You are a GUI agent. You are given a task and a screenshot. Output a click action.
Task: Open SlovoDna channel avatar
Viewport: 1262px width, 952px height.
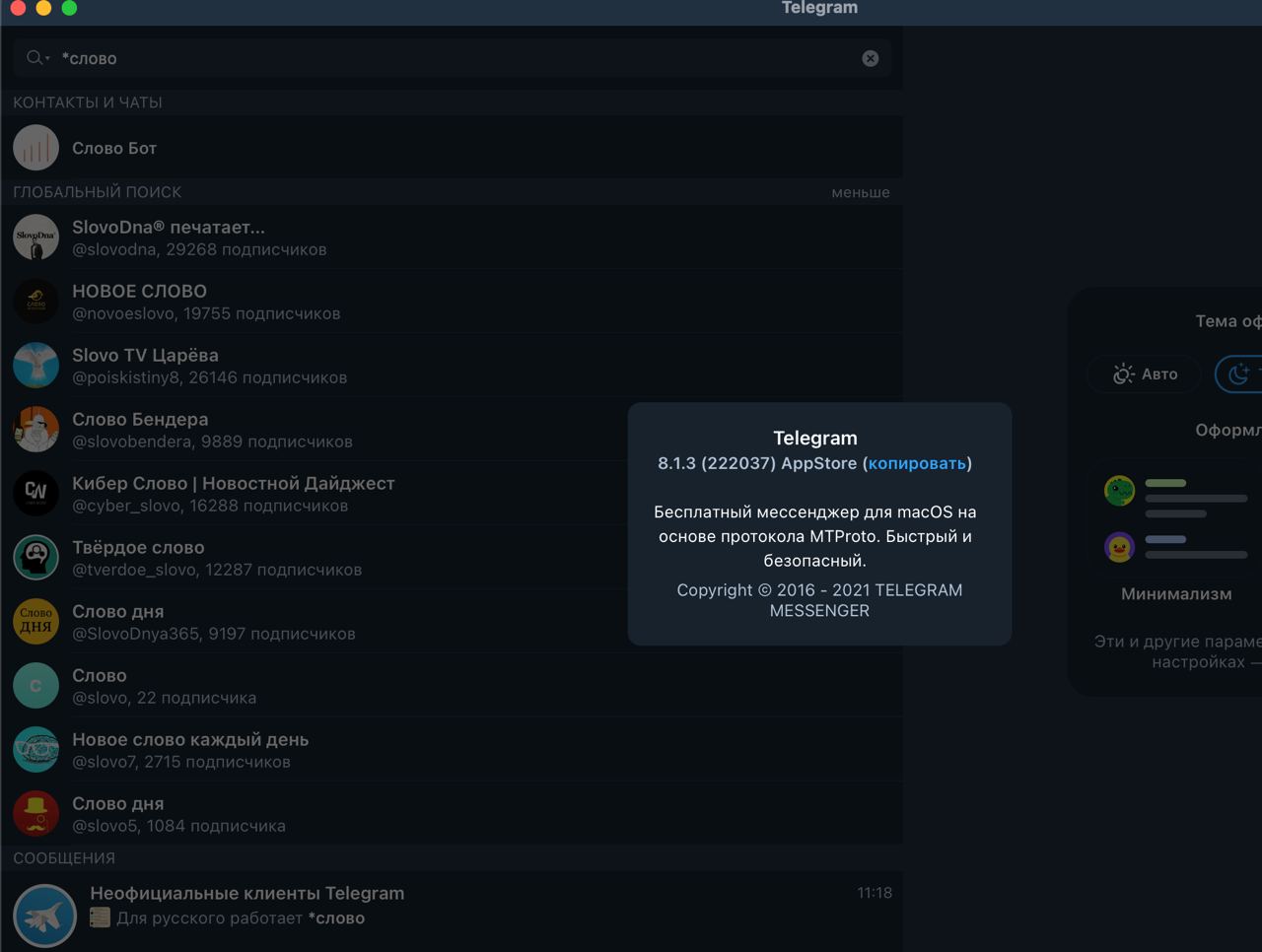click(36, 238)
